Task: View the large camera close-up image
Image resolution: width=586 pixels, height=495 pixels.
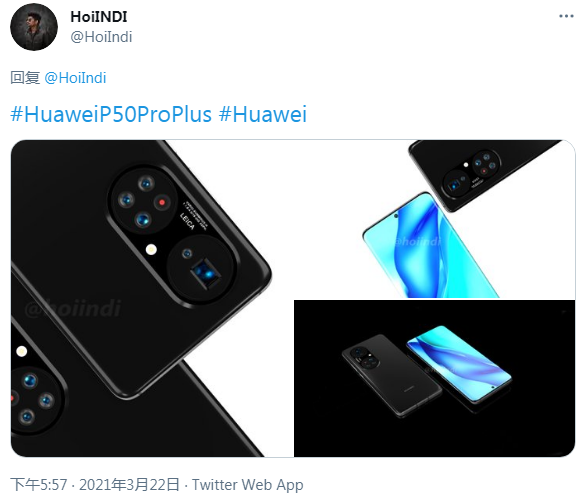Action: click(151, 298)
